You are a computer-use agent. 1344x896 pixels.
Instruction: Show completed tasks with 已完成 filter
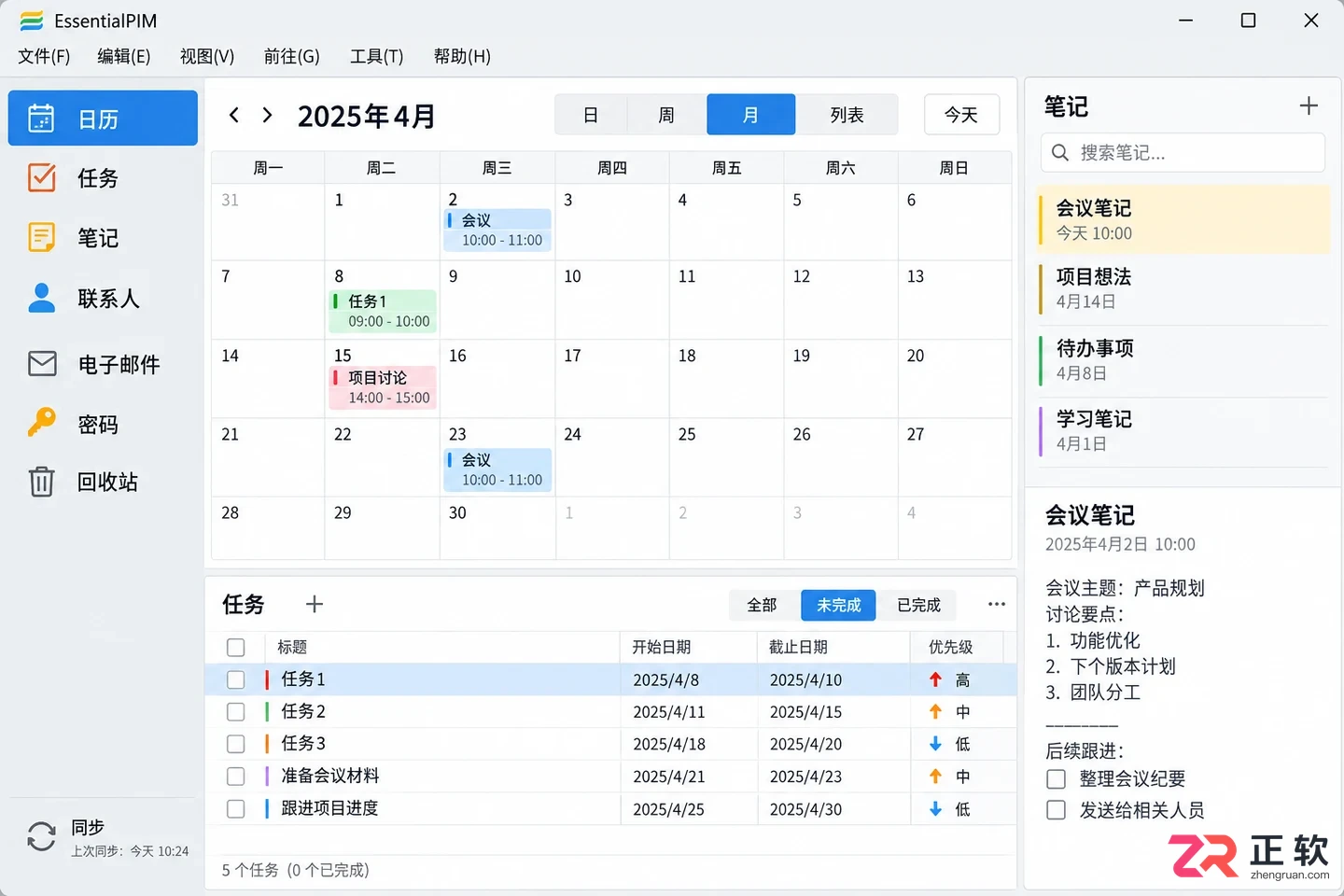[918, 605]
